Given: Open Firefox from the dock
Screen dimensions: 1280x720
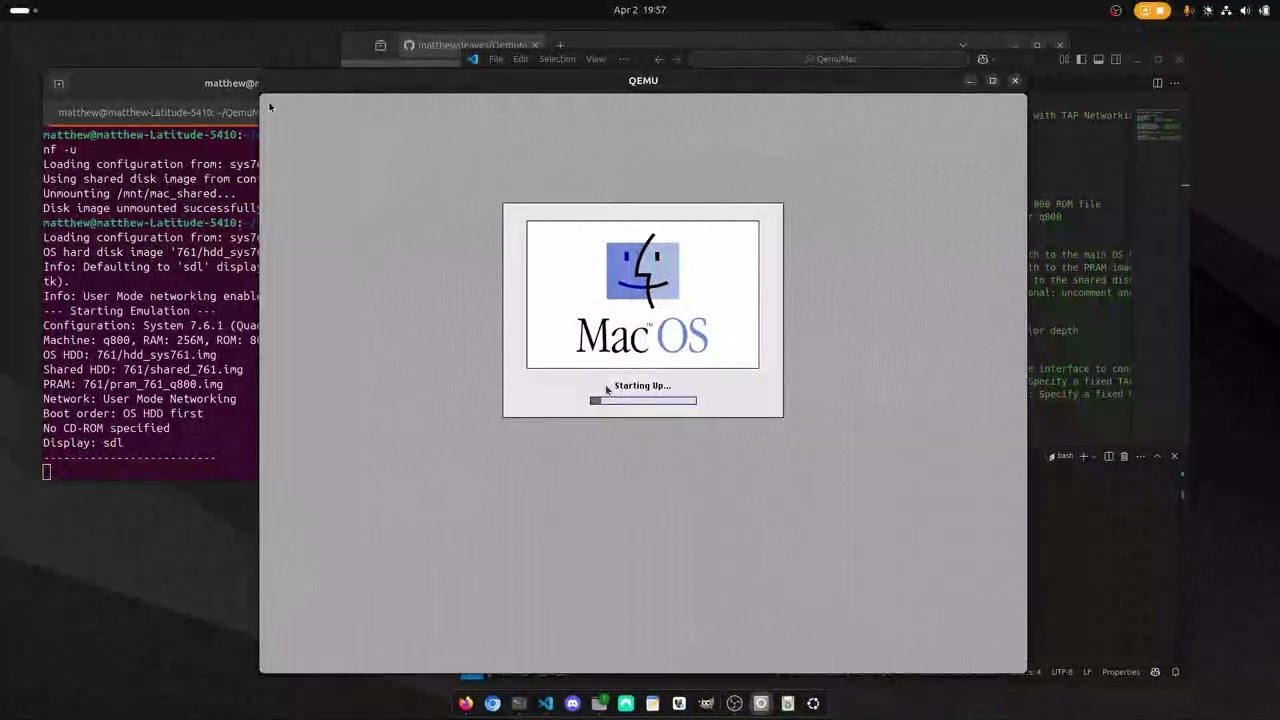Looking at the screenshot, I should click(x=465, y=703).
